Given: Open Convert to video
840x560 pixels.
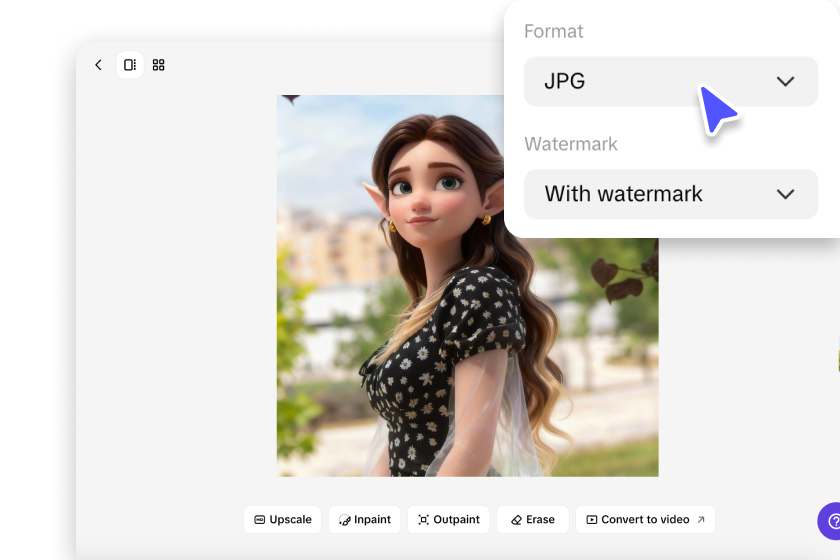Looking at the screenshot, I should 645,520.
